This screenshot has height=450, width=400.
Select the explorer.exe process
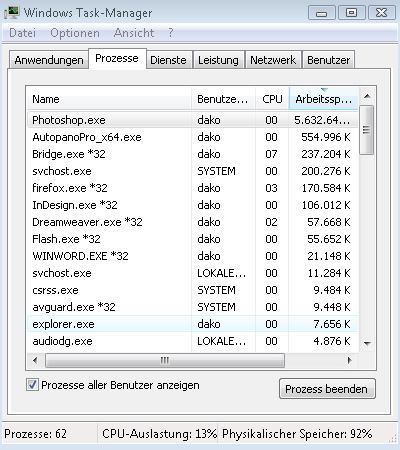pos(192,324)
